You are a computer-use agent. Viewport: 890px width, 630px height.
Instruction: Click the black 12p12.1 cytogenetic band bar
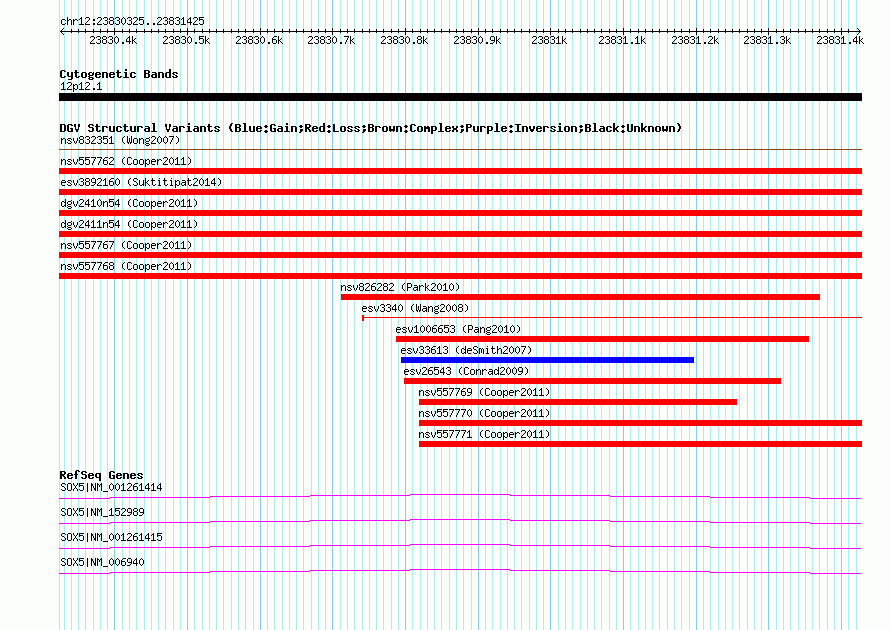(x=460, y=97)
